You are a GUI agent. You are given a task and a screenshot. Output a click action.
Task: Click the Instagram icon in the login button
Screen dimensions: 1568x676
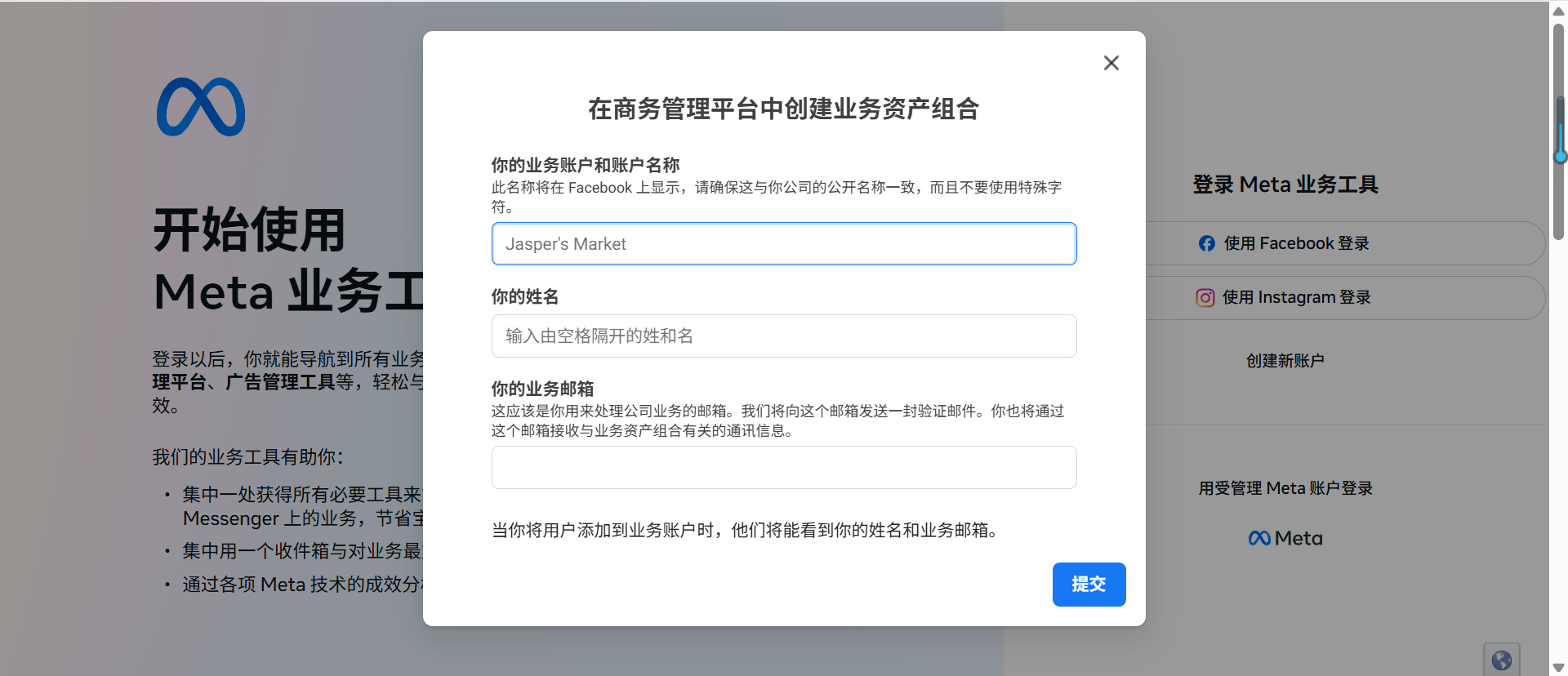1205,298
